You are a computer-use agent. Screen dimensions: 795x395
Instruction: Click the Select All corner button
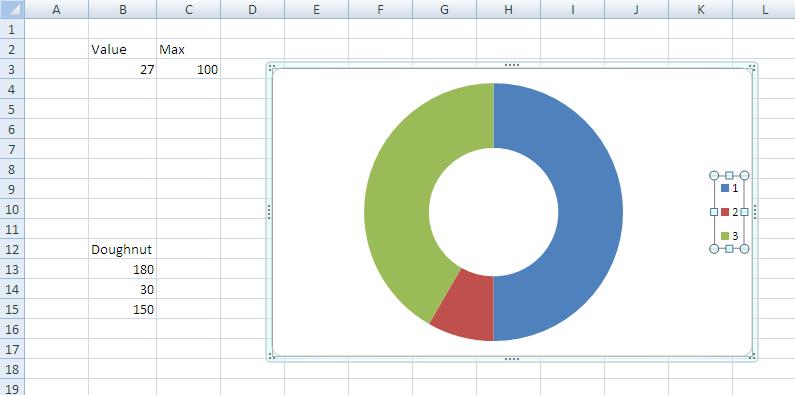12,9
